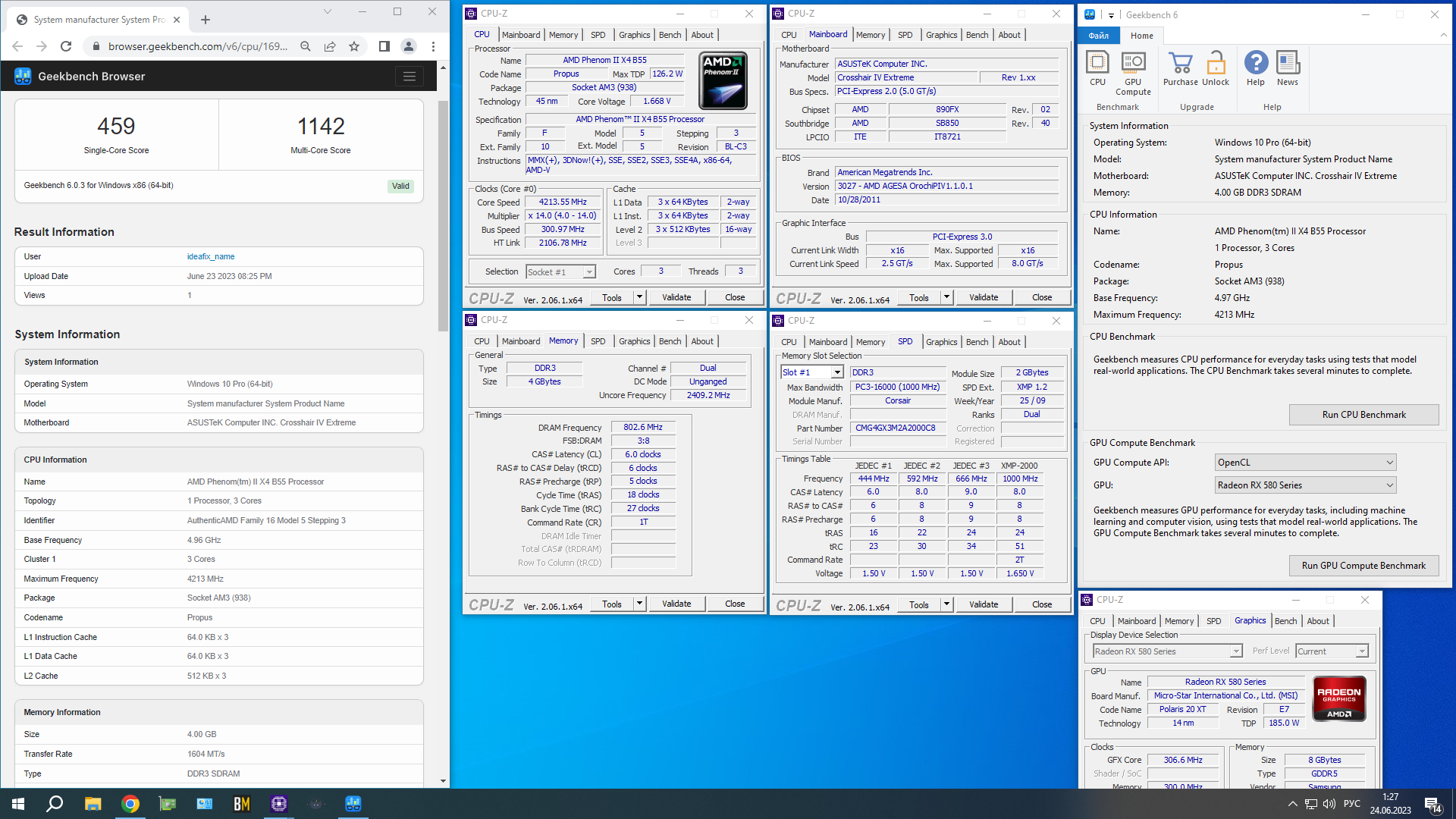
Task: Close the System manufacturer browser tab
Action: (177, 20)
